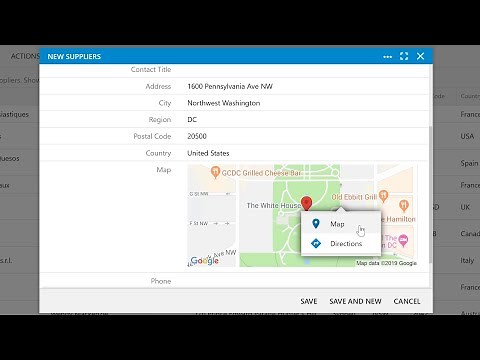Screen dimensions: 480x360
Task: Click GCDC Grilled Cheese Bar label
Action: click(x=261, y=173)
